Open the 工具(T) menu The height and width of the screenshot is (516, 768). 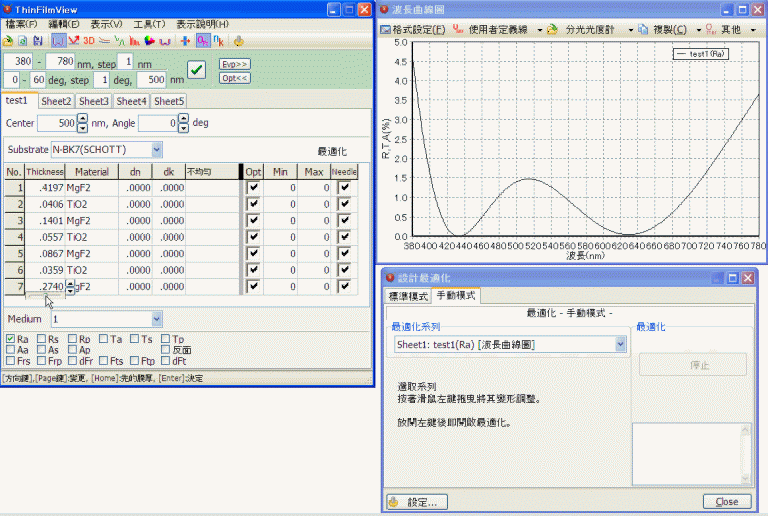point(149,24)
